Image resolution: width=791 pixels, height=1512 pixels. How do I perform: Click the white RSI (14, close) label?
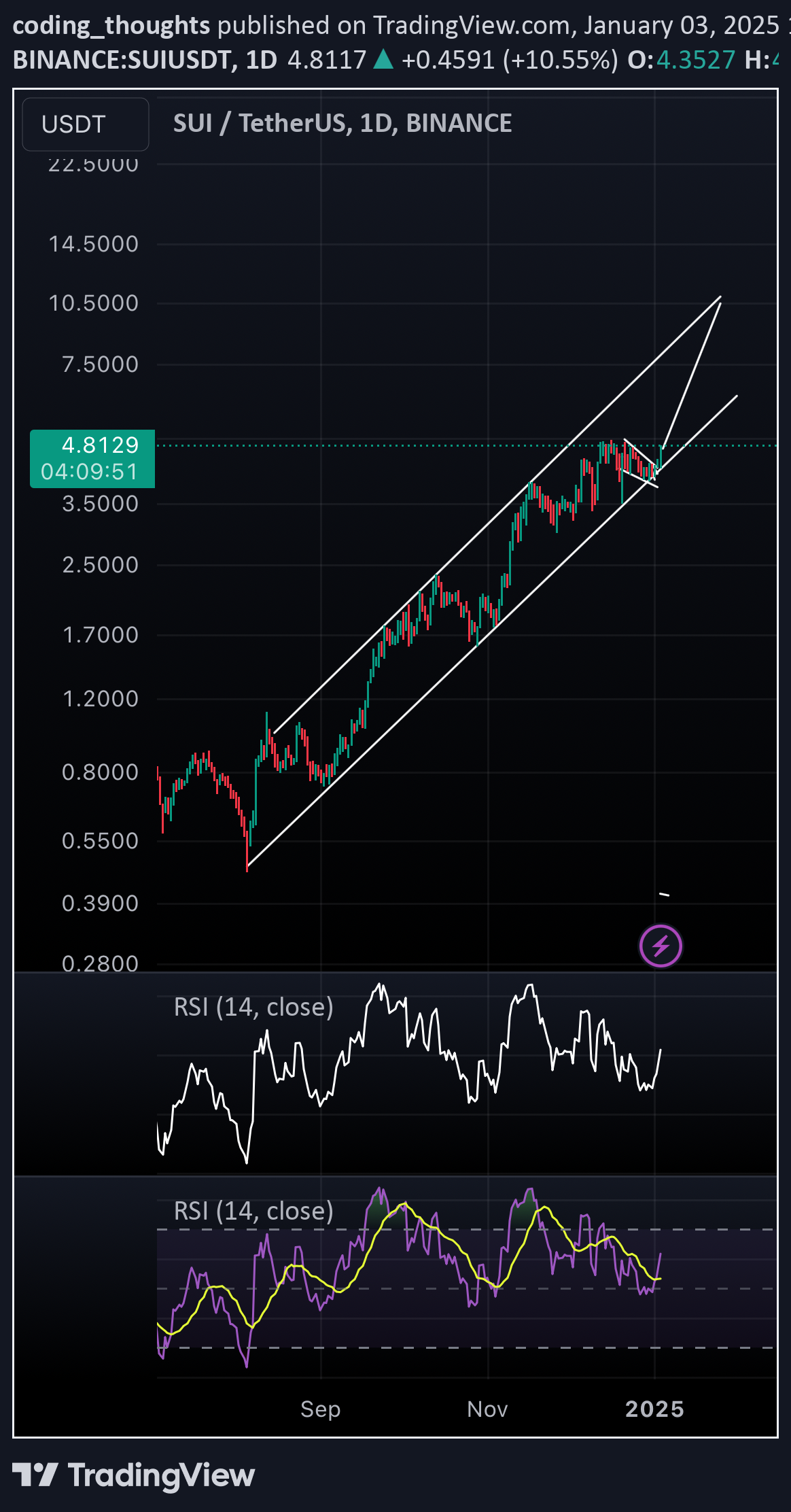coord(253,1007)
